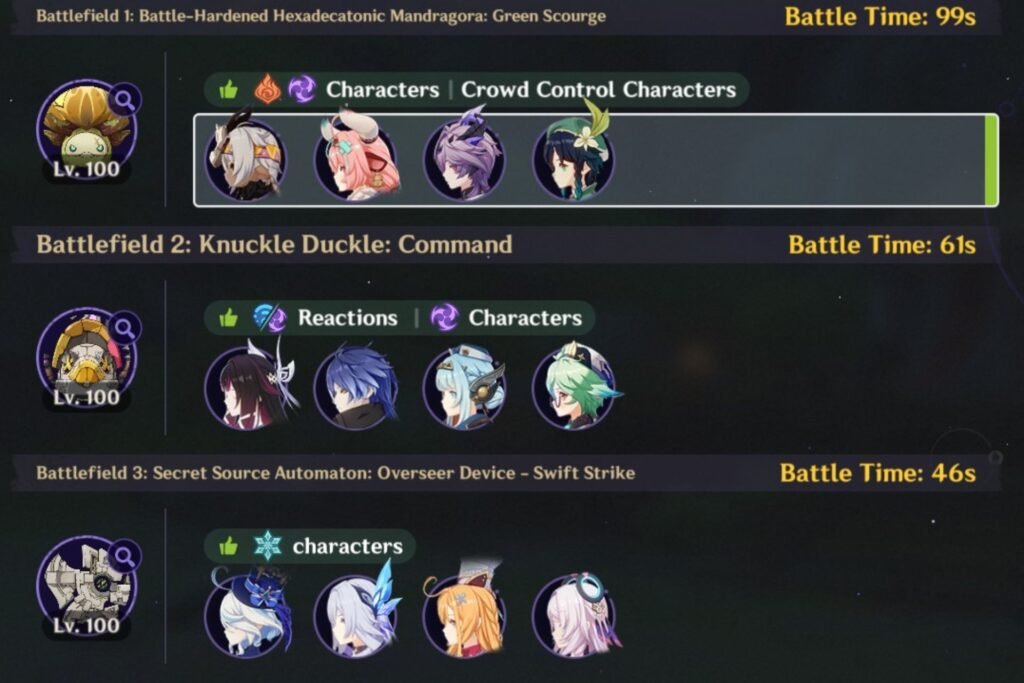Click the white-haired masked character in Battlefield 1

(x=246, y=157)
